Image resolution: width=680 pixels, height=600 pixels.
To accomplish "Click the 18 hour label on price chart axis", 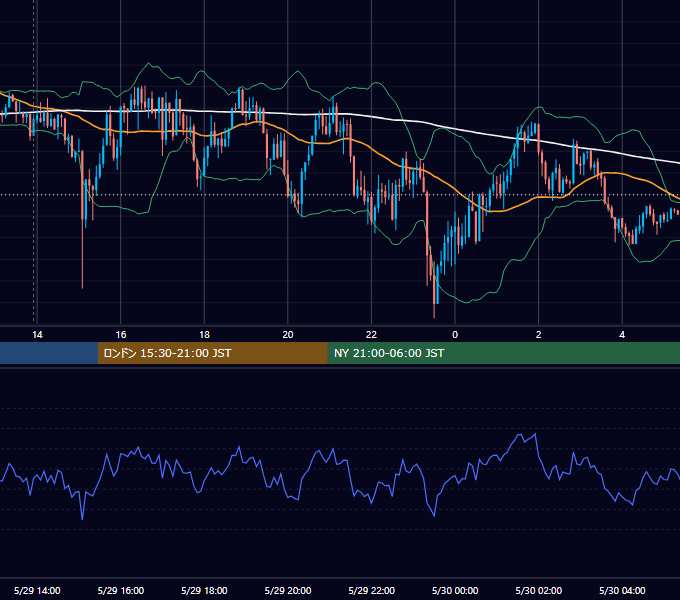I will coord(204,335).
